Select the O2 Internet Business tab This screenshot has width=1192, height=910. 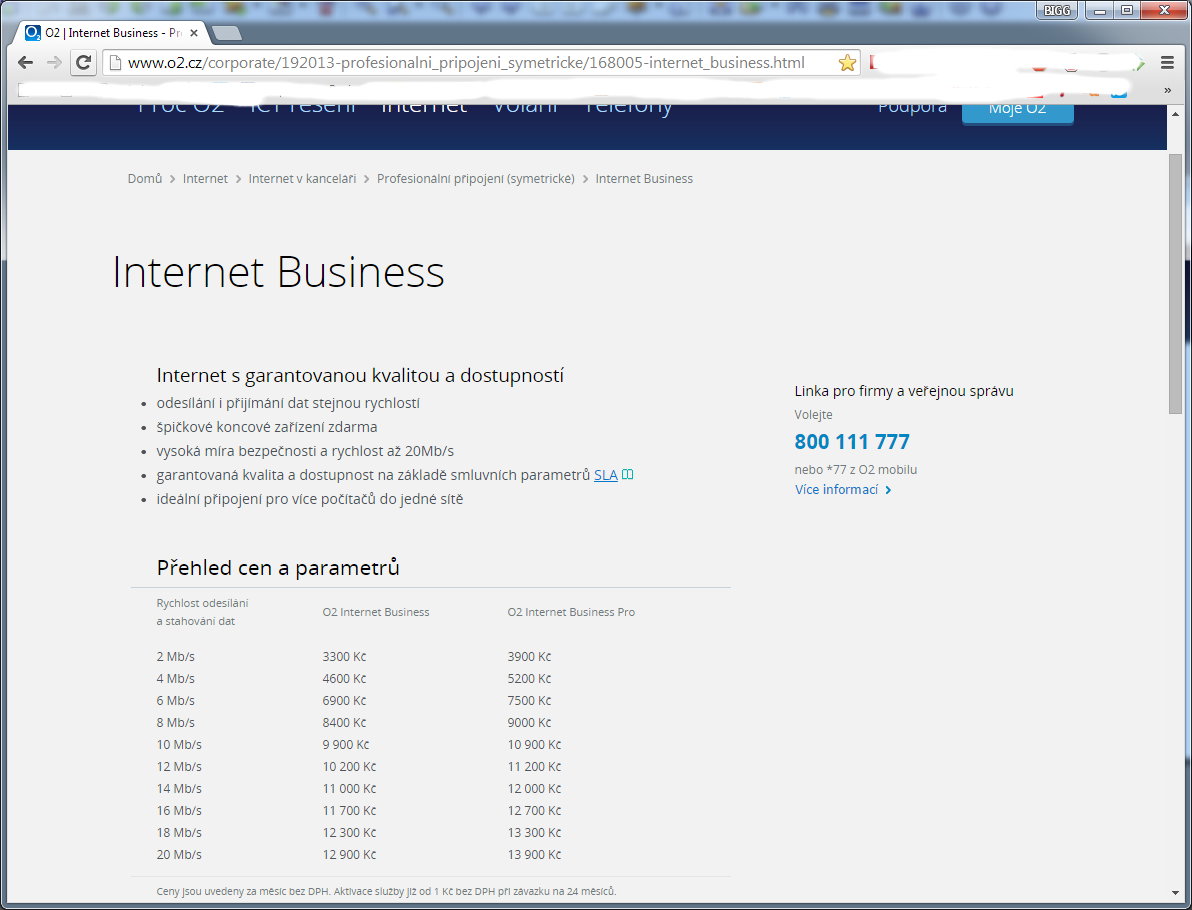[x=113, y=33]
